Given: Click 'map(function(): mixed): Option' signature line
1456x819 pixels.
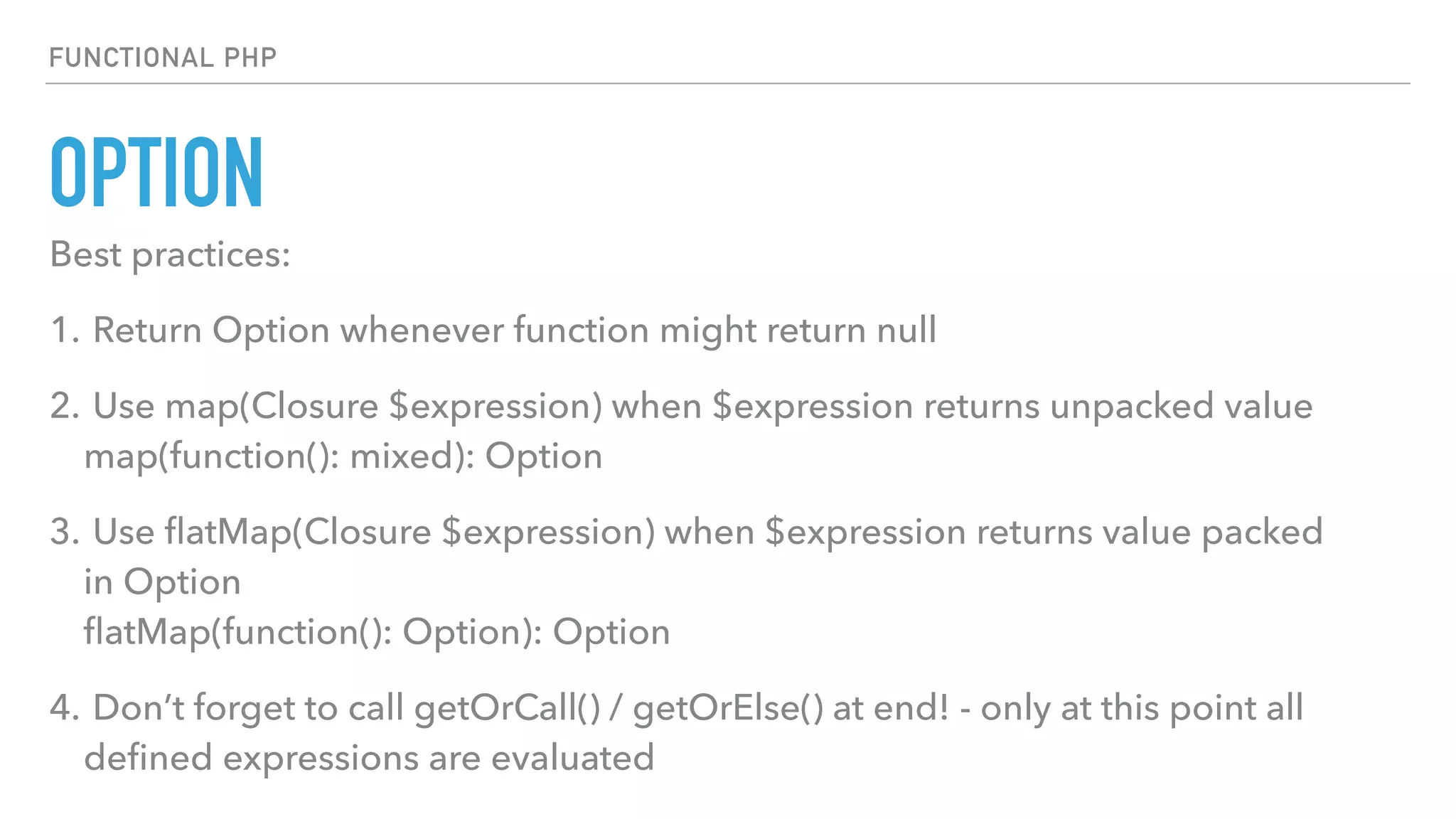Looking at the screenshot, I should tap(343, 456).
